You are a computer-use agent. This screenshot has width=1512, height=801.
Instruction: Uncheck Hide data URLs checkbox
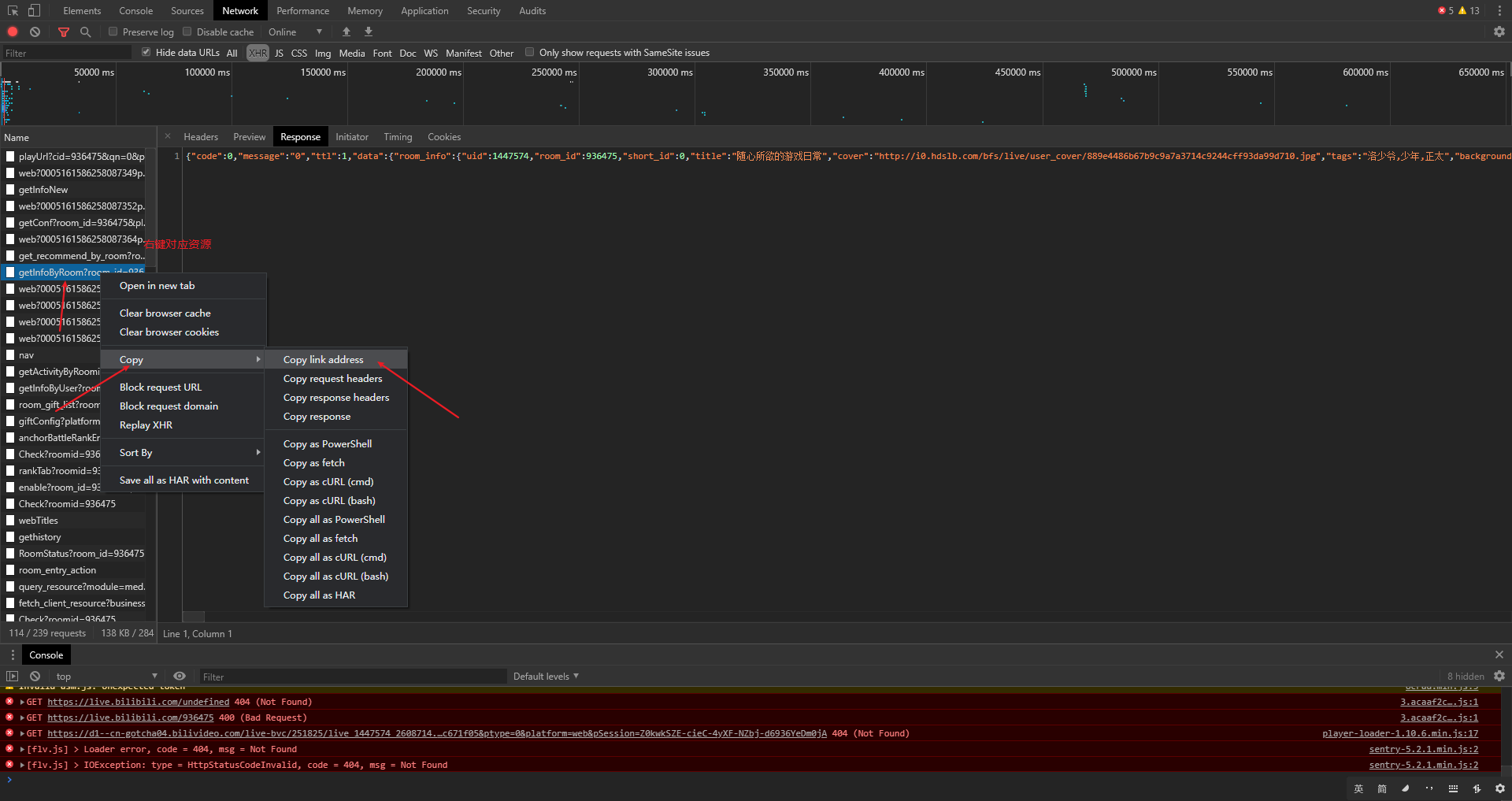click(146, 52)
